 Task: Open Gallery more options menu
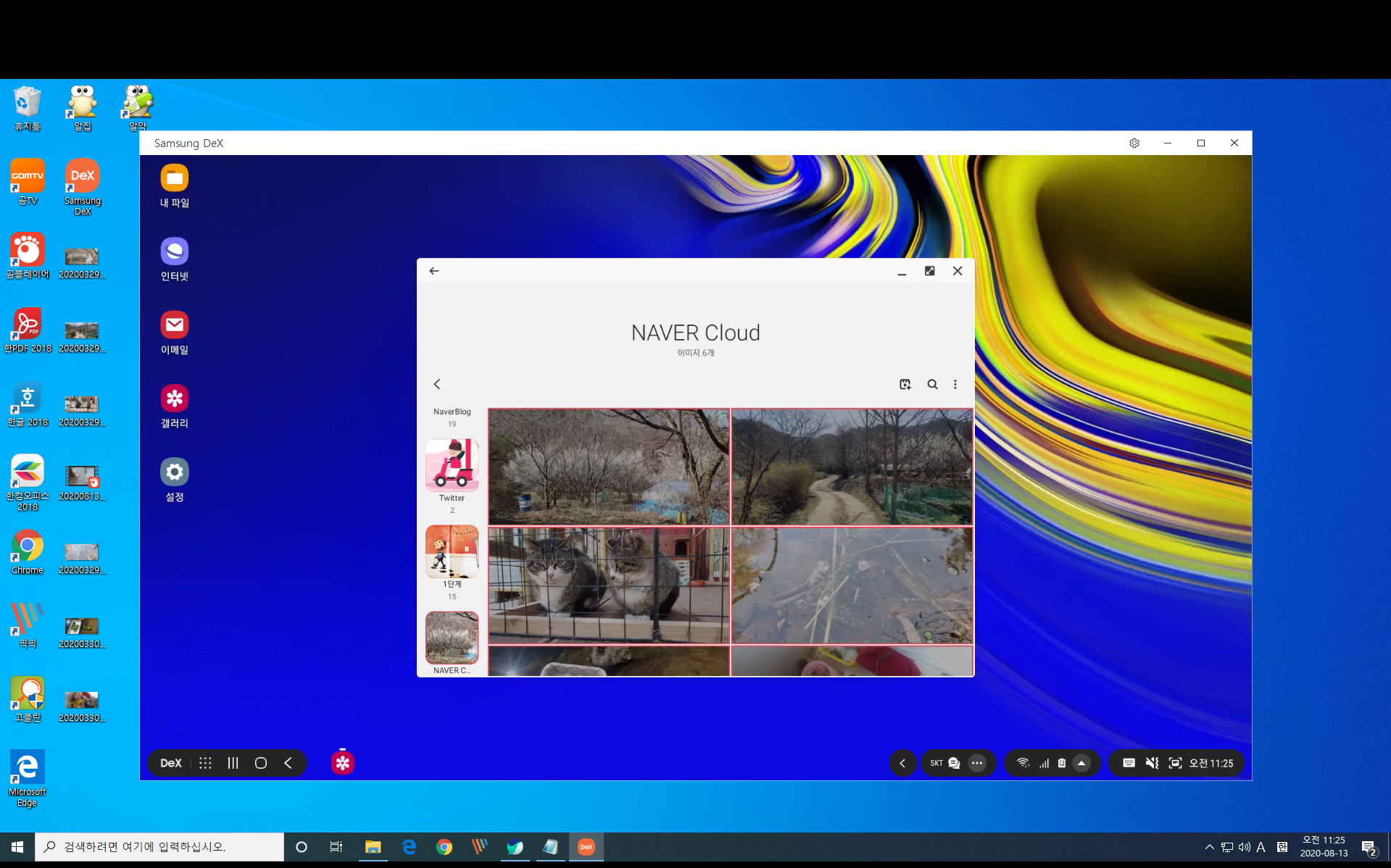(955, 384)
